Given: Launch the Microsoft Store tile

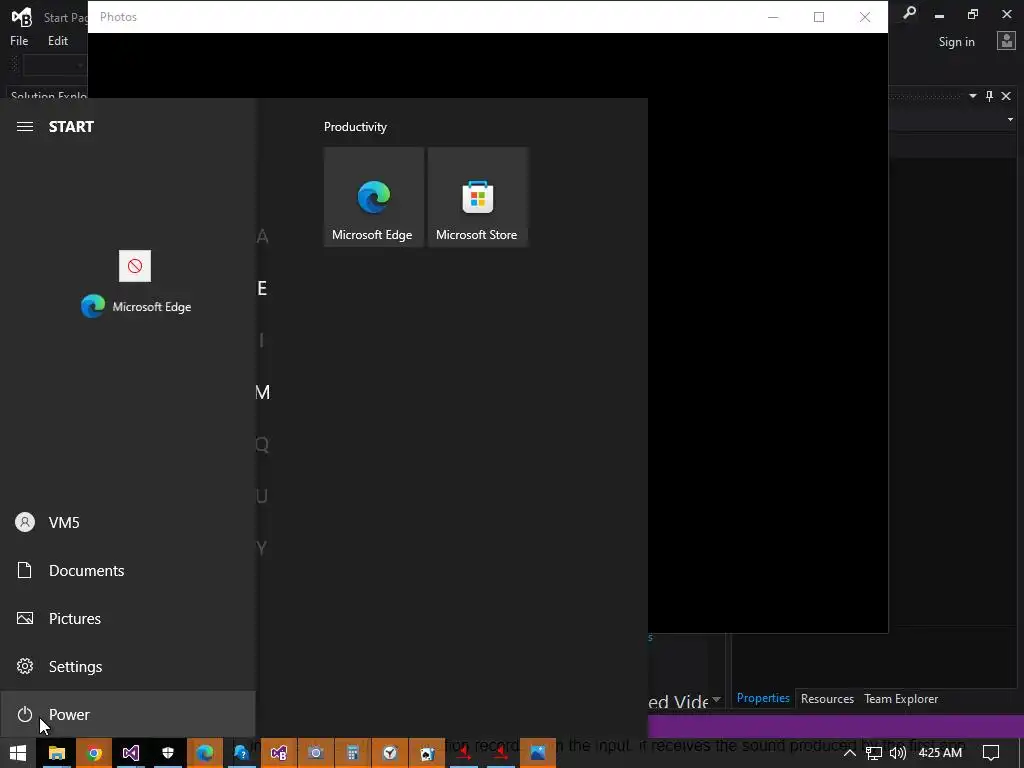Looking at the screenshot, I should [477, 197].
